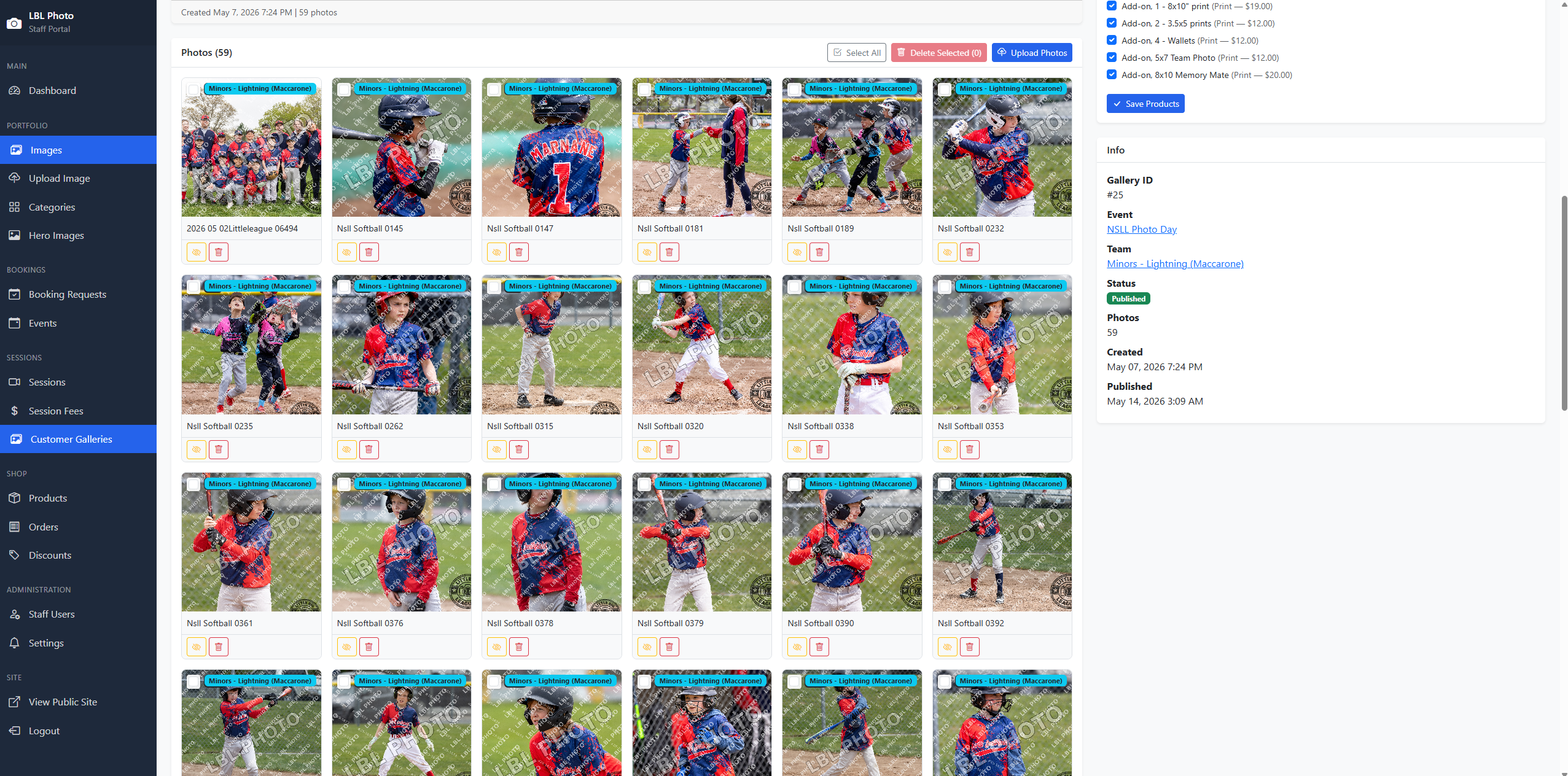Screen dimensions: 1568x776
Task: Click trash icon under Nsll Softball 0147
Action: click(519, 252)
